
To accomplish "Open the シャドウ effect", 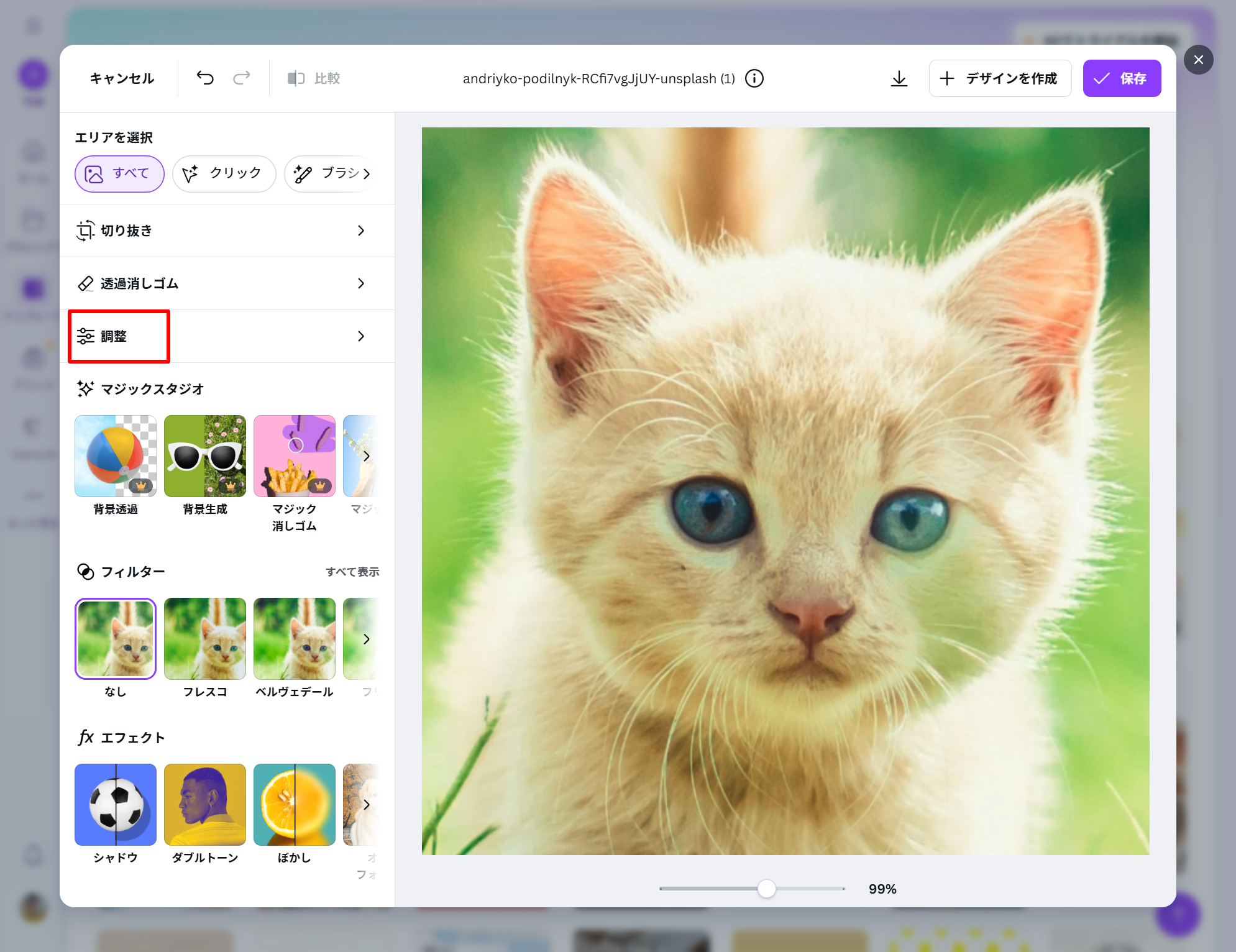I will [x=116, y=805].
